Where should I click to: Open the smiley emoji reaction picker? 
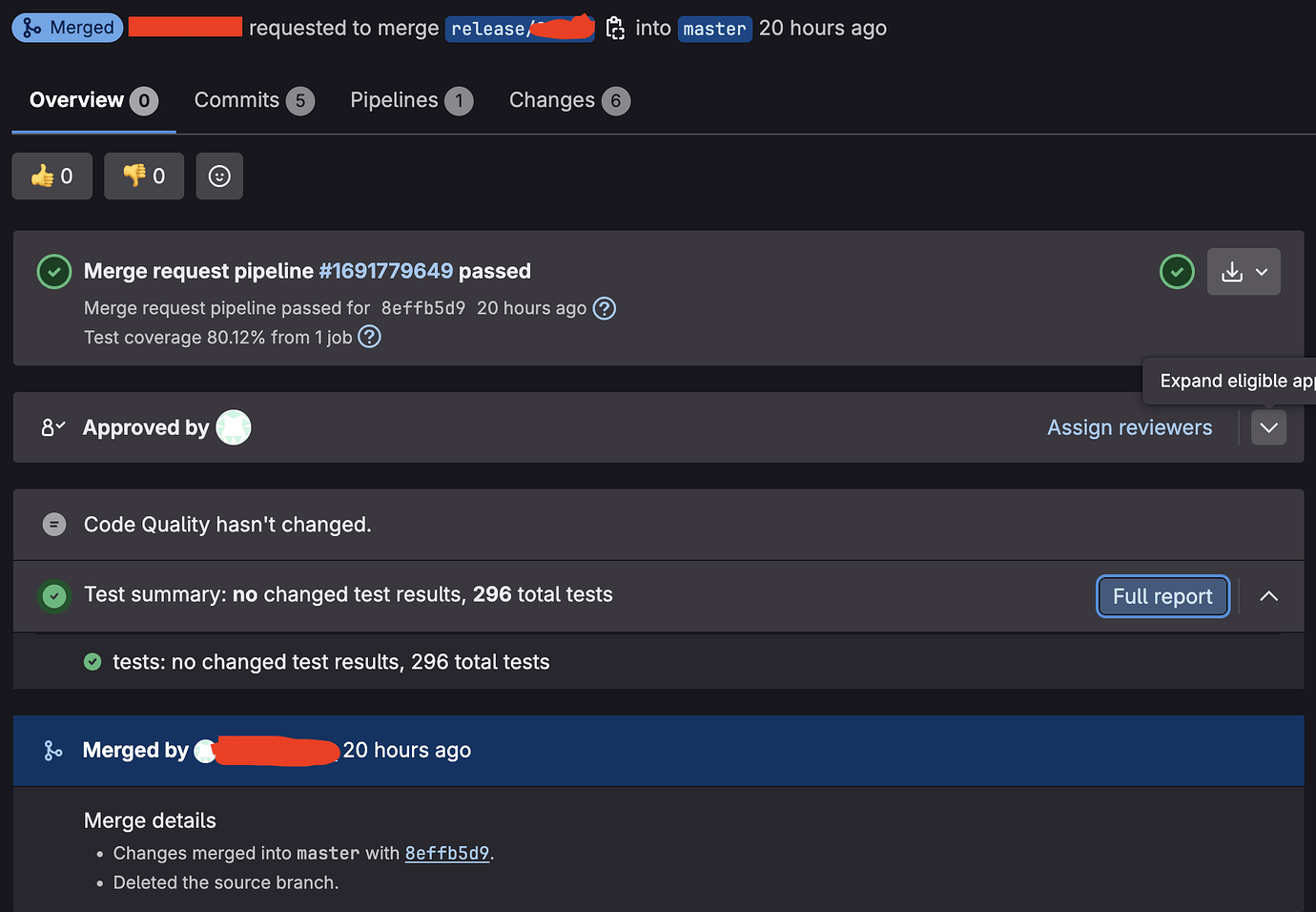click(x=219, y=176)
